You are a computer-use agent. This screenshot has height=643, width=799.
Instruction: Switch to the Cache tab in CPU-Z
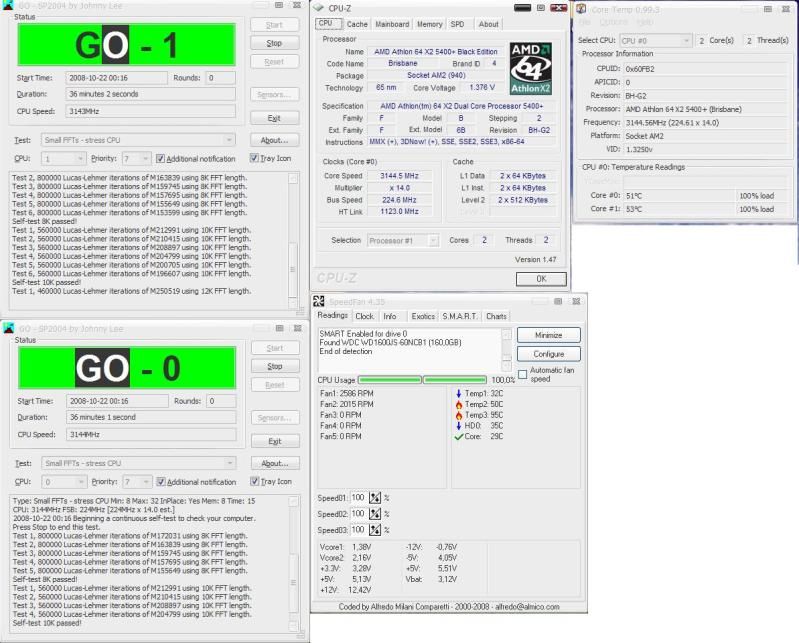[x=357, y=24]
